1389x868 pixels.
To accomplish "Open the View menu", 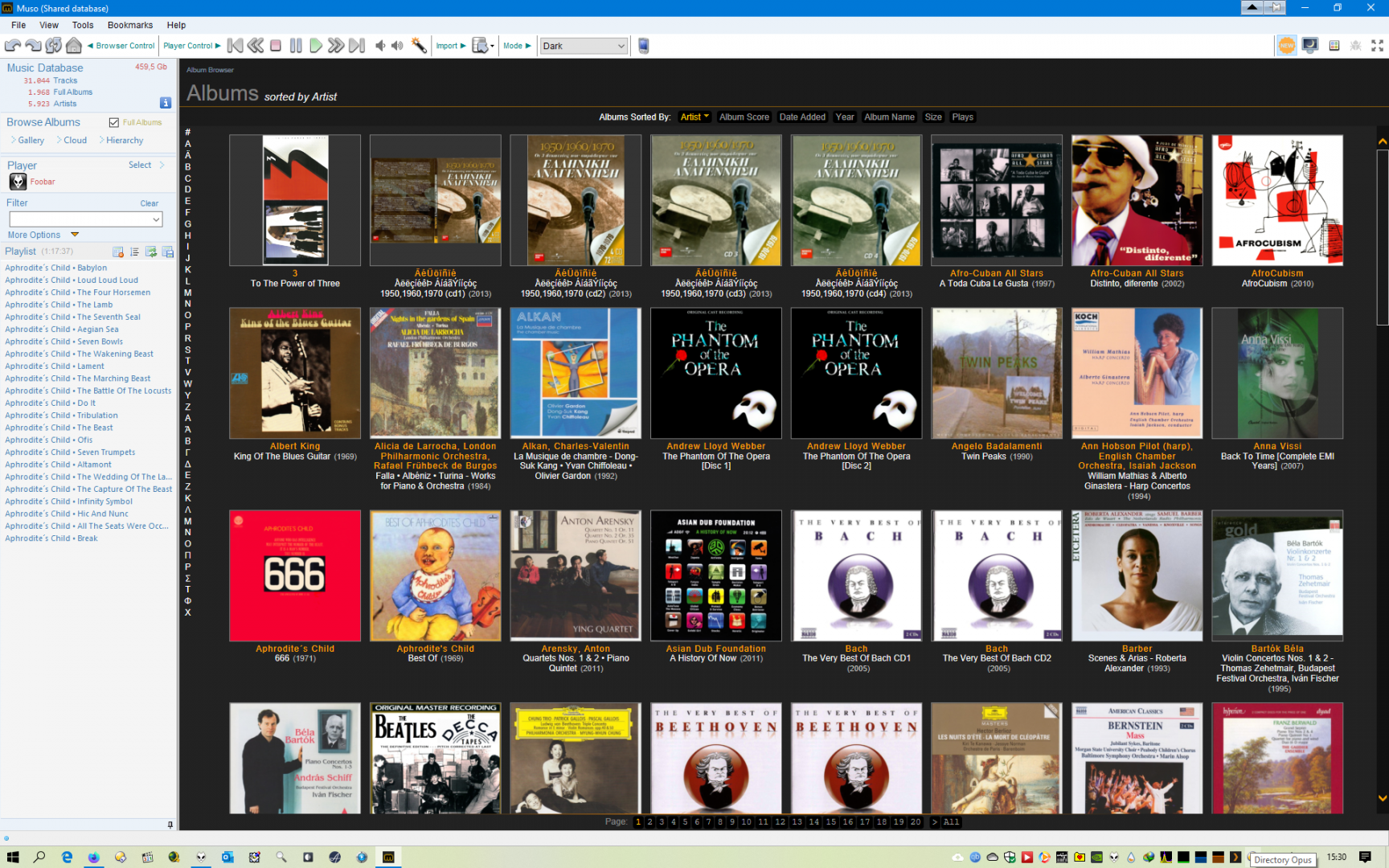I will [49, 25].
